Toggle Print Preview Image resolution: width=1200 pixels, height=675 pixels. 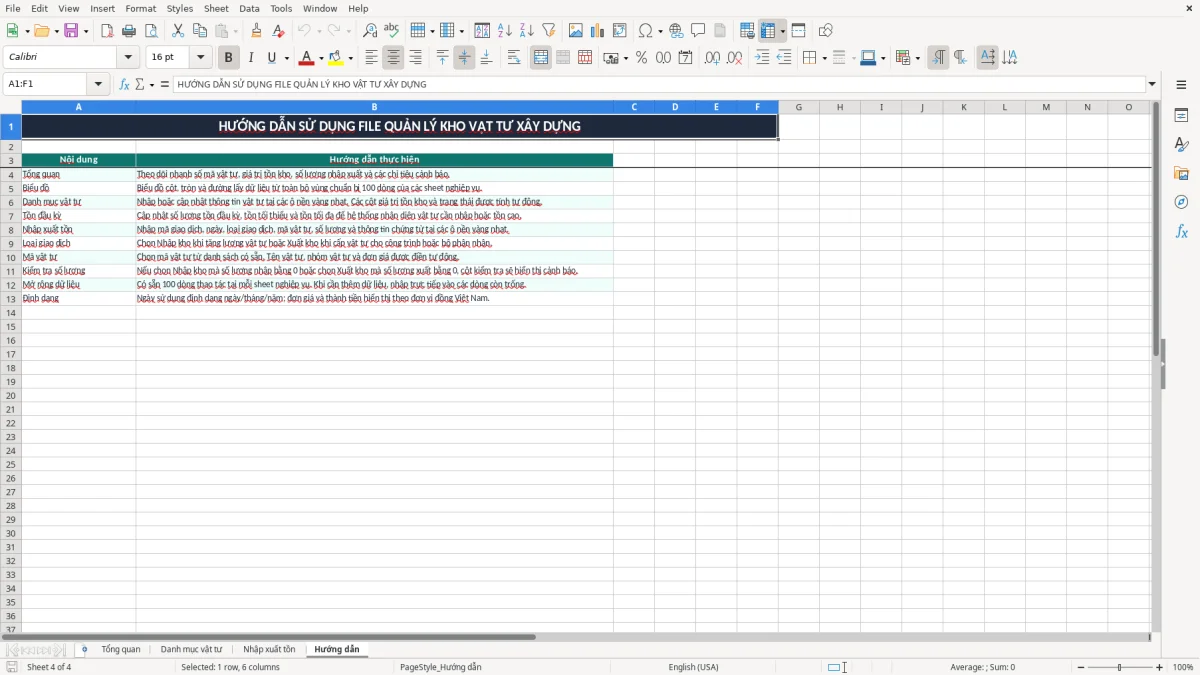(x=151, y=31)
